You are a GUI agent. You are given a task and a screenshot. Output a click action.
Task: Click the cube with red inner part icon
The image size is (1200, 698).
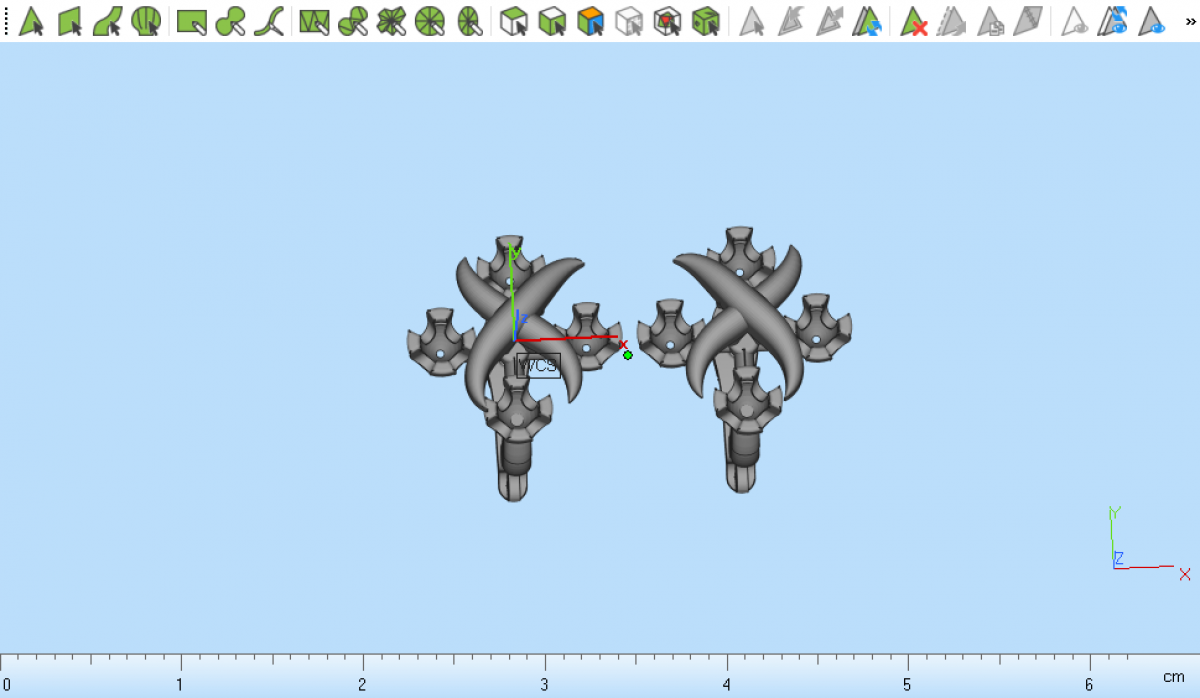tap(667, 20)
